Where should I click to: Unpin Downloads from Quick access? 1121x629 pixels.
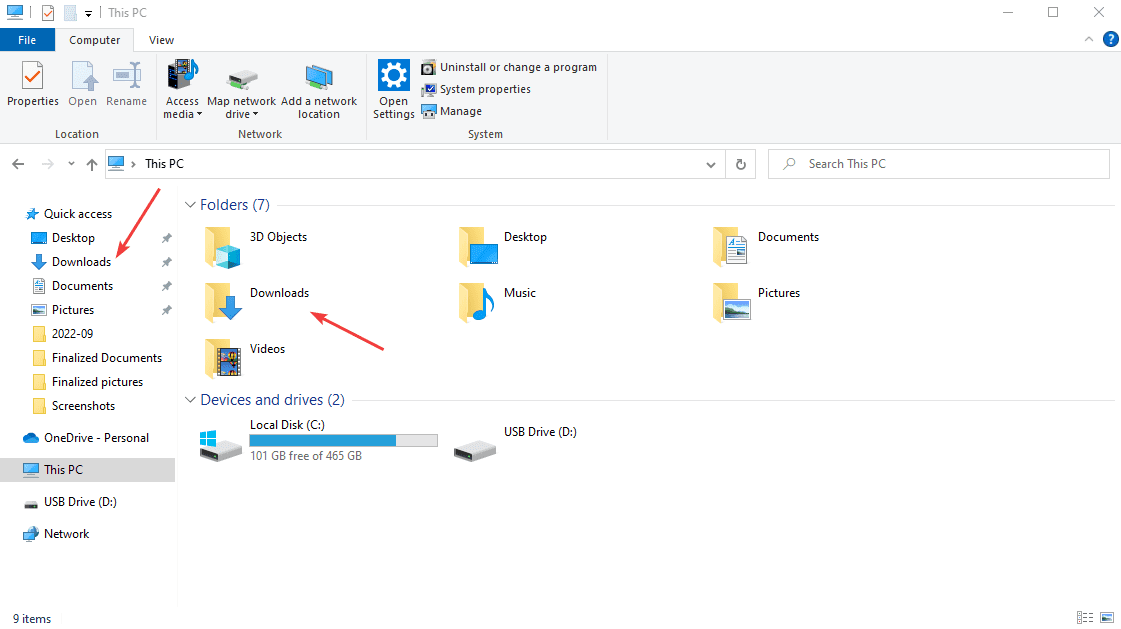pos(166,261)
